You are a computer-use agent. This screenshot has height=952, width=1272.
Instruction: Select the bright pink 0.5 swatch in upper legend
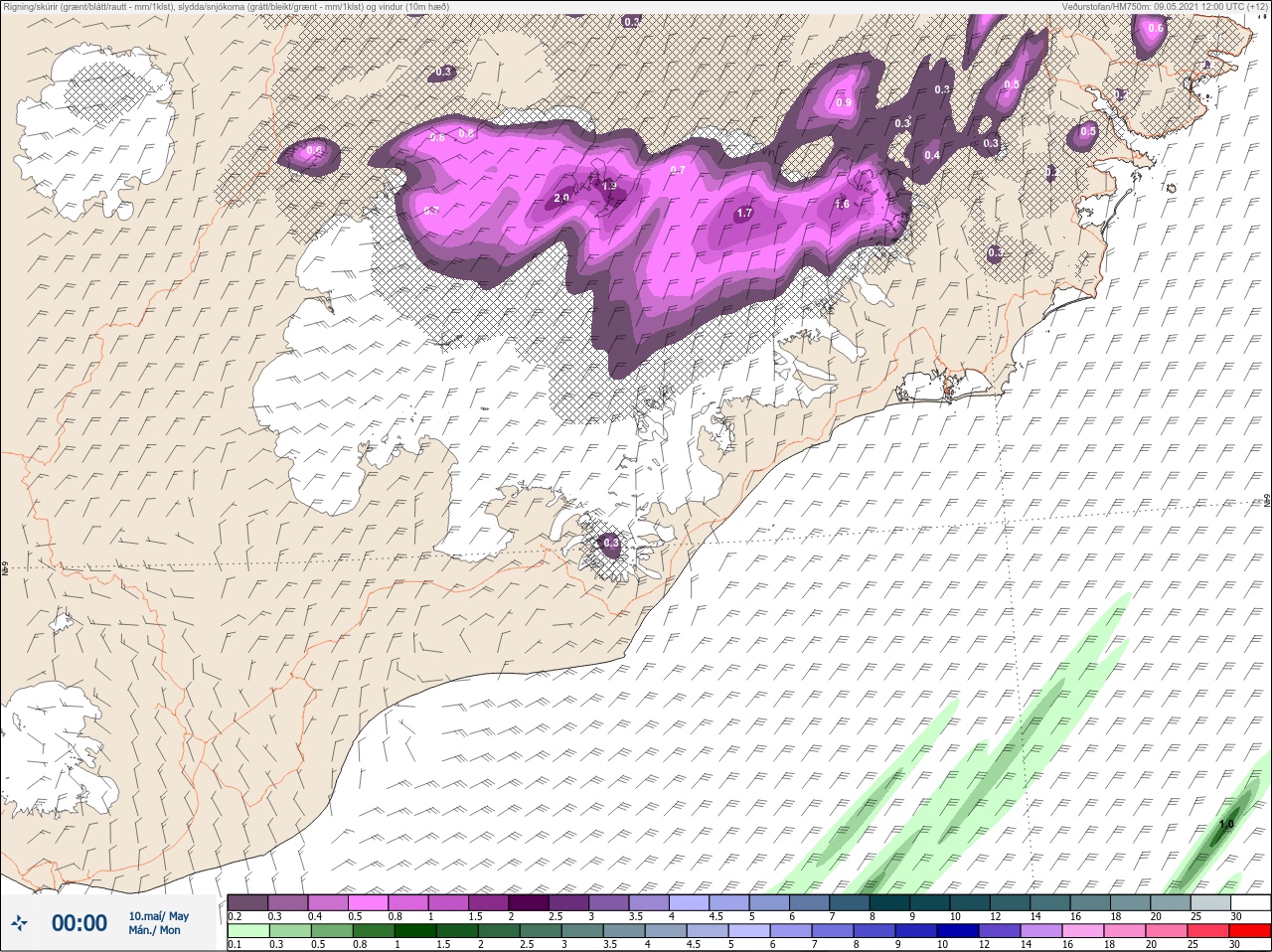click(x=368, y=902)
